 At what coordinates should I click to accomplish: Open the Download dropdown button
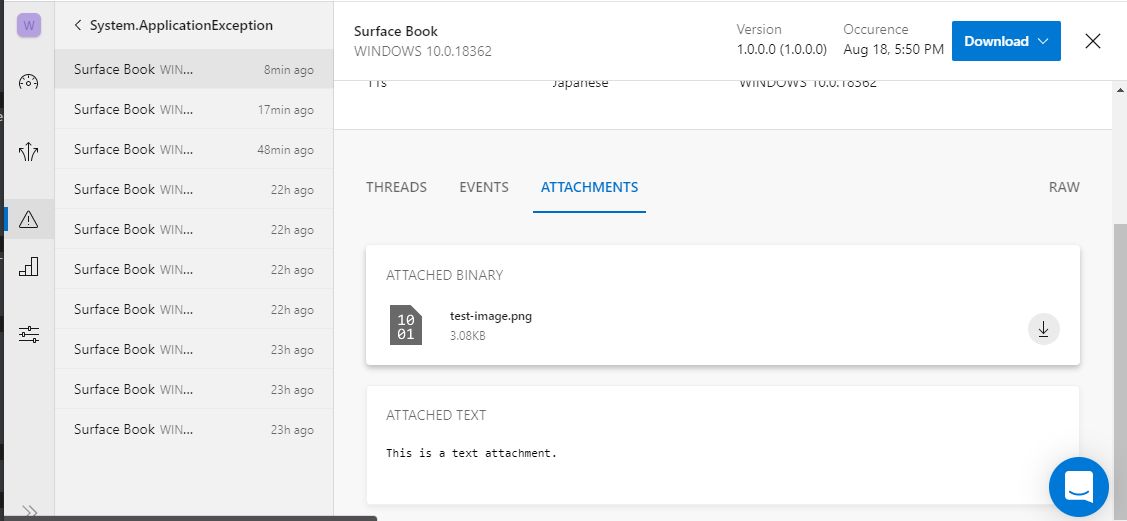tap(1006, 41)
